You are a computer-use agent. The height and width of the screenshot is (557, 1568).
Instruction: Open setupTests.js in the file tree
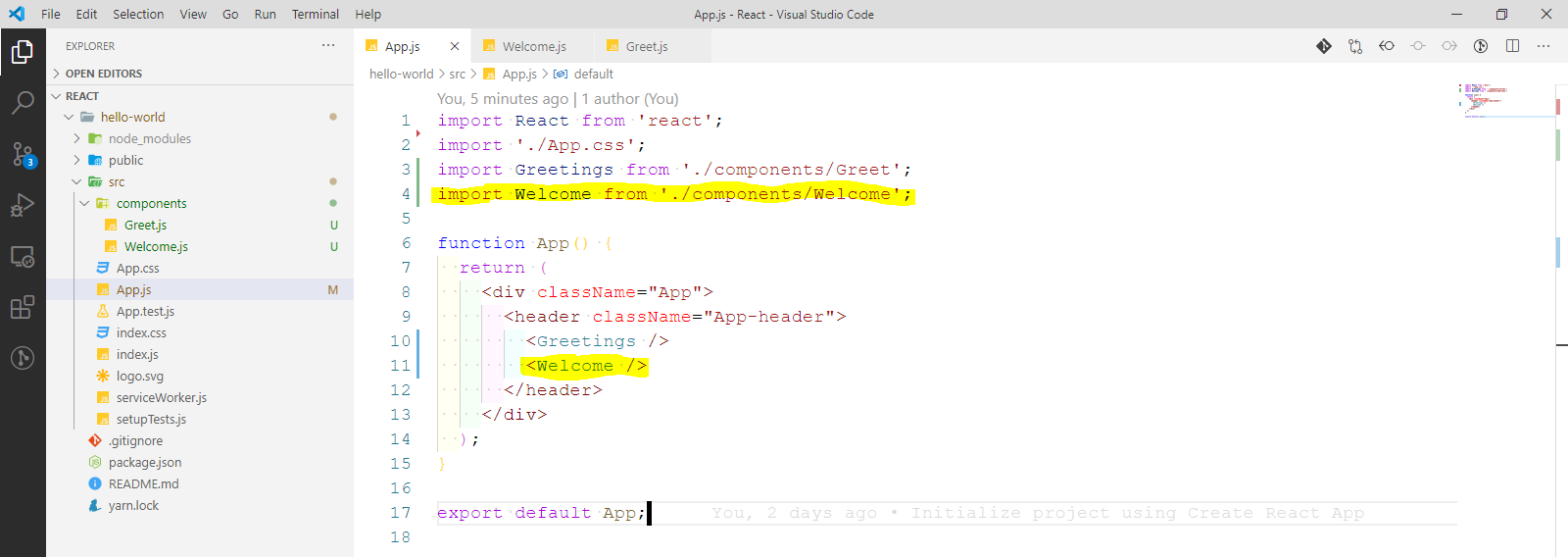coord(151,419)
